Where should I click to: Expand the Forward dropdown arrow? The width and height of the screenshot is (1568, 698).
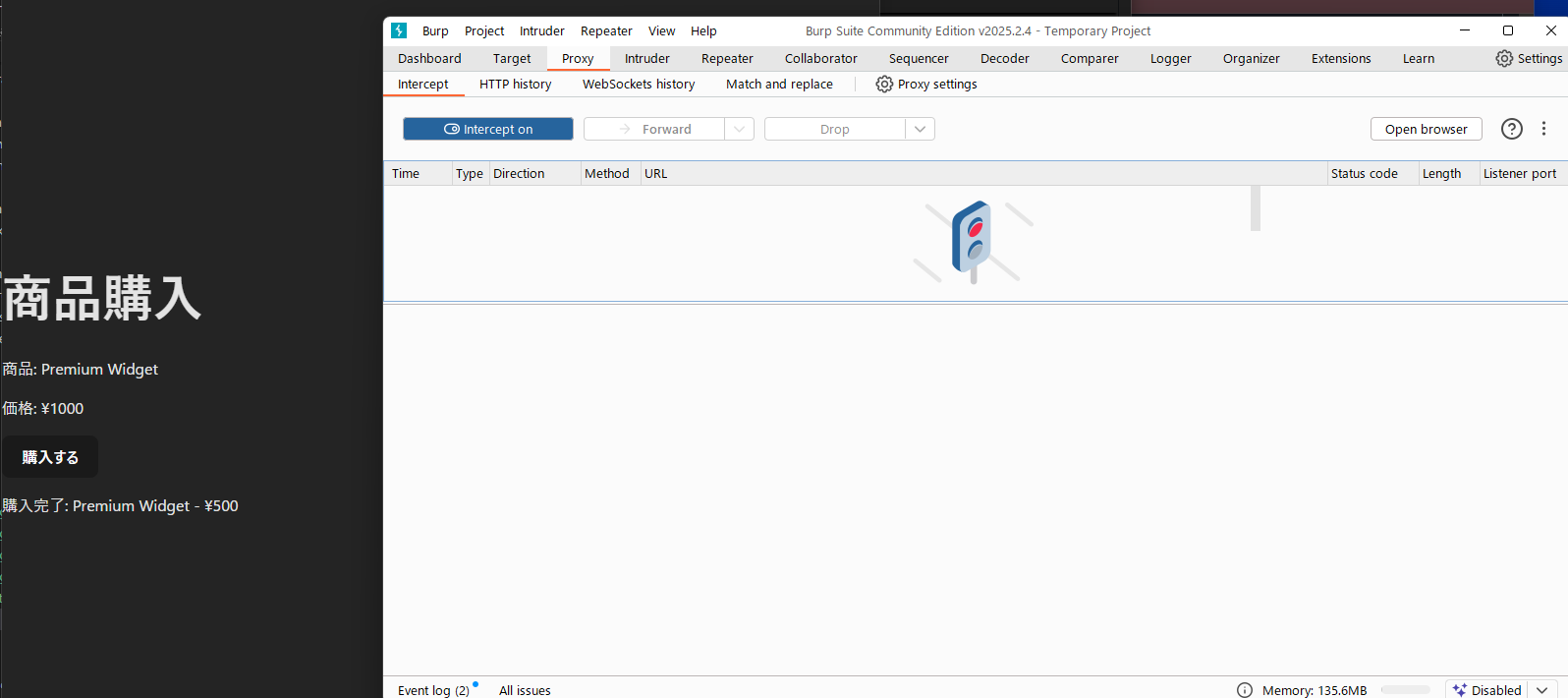[740, 129]
